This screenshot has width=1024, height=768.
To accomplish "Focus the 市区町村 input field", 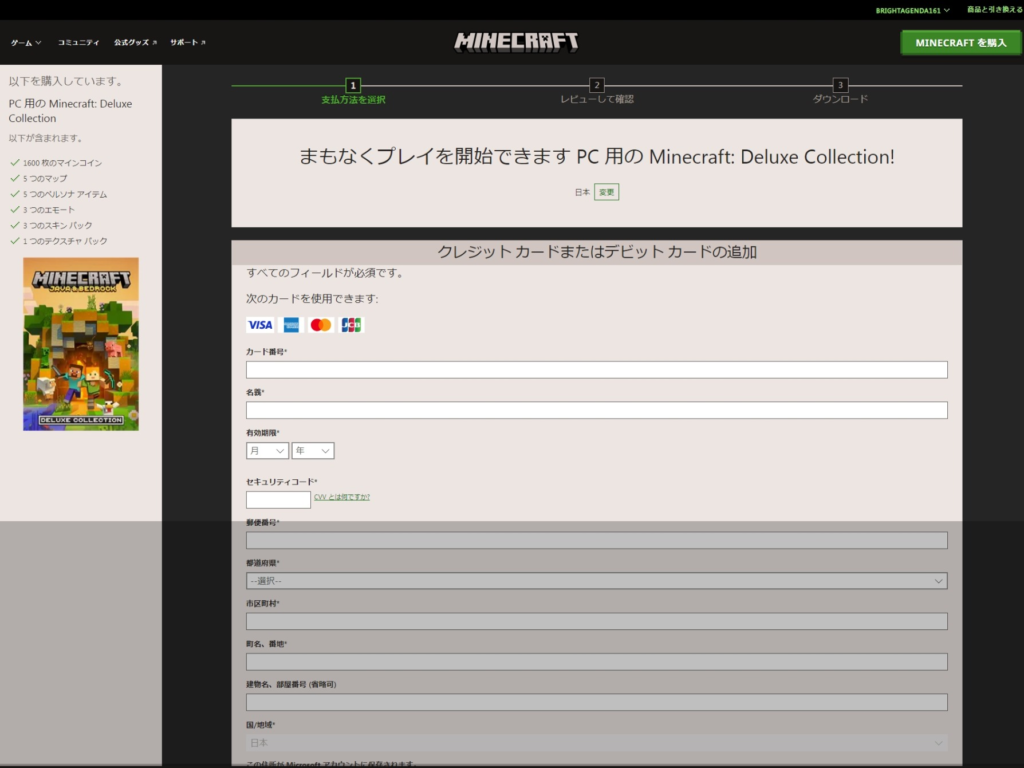I will 597,621.
